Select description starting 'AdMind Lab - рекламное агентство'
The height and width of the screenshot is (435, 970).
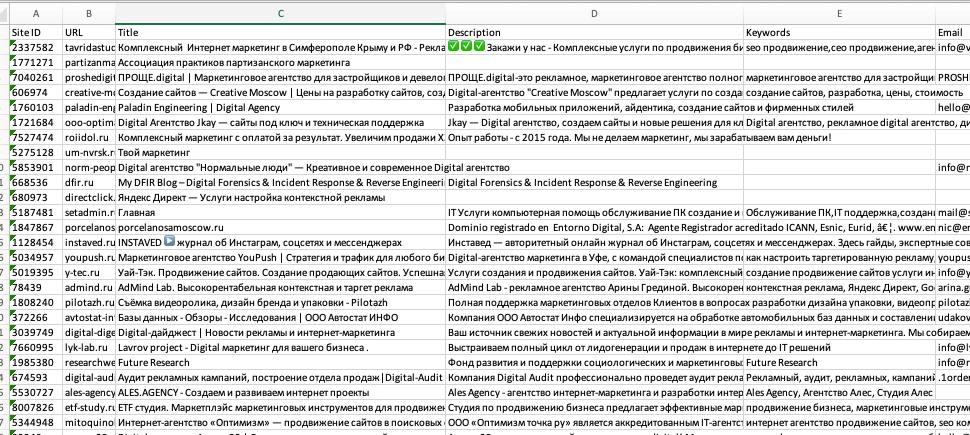tap(594, 287)
